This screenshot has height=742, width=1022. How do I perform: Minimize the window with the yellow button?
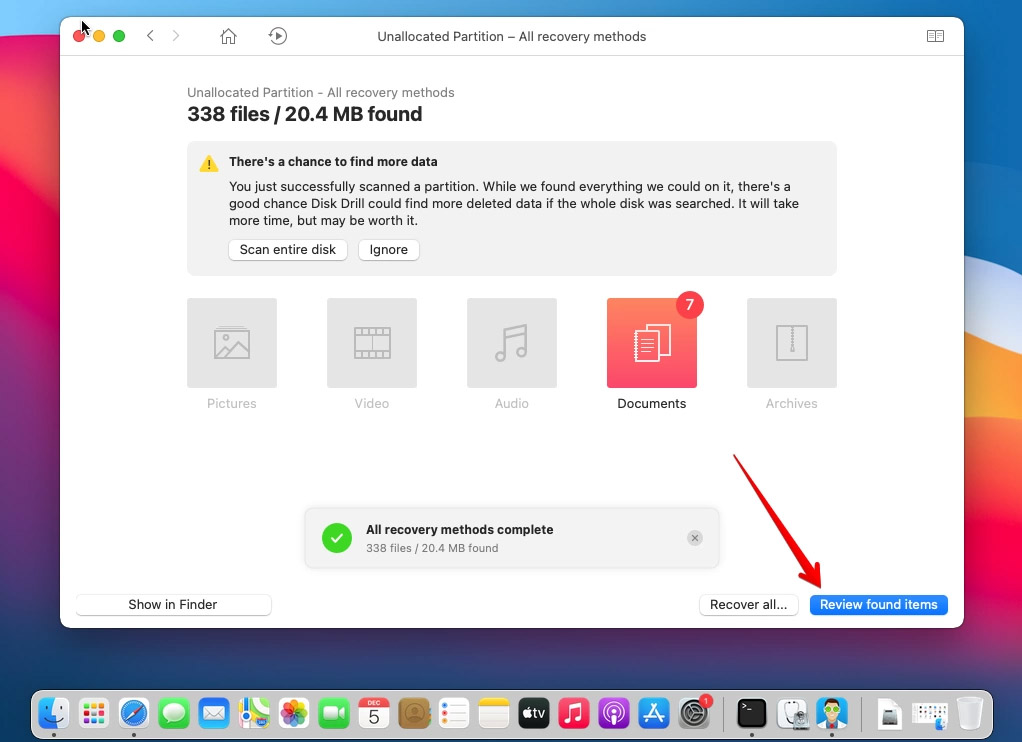(99, 36)
